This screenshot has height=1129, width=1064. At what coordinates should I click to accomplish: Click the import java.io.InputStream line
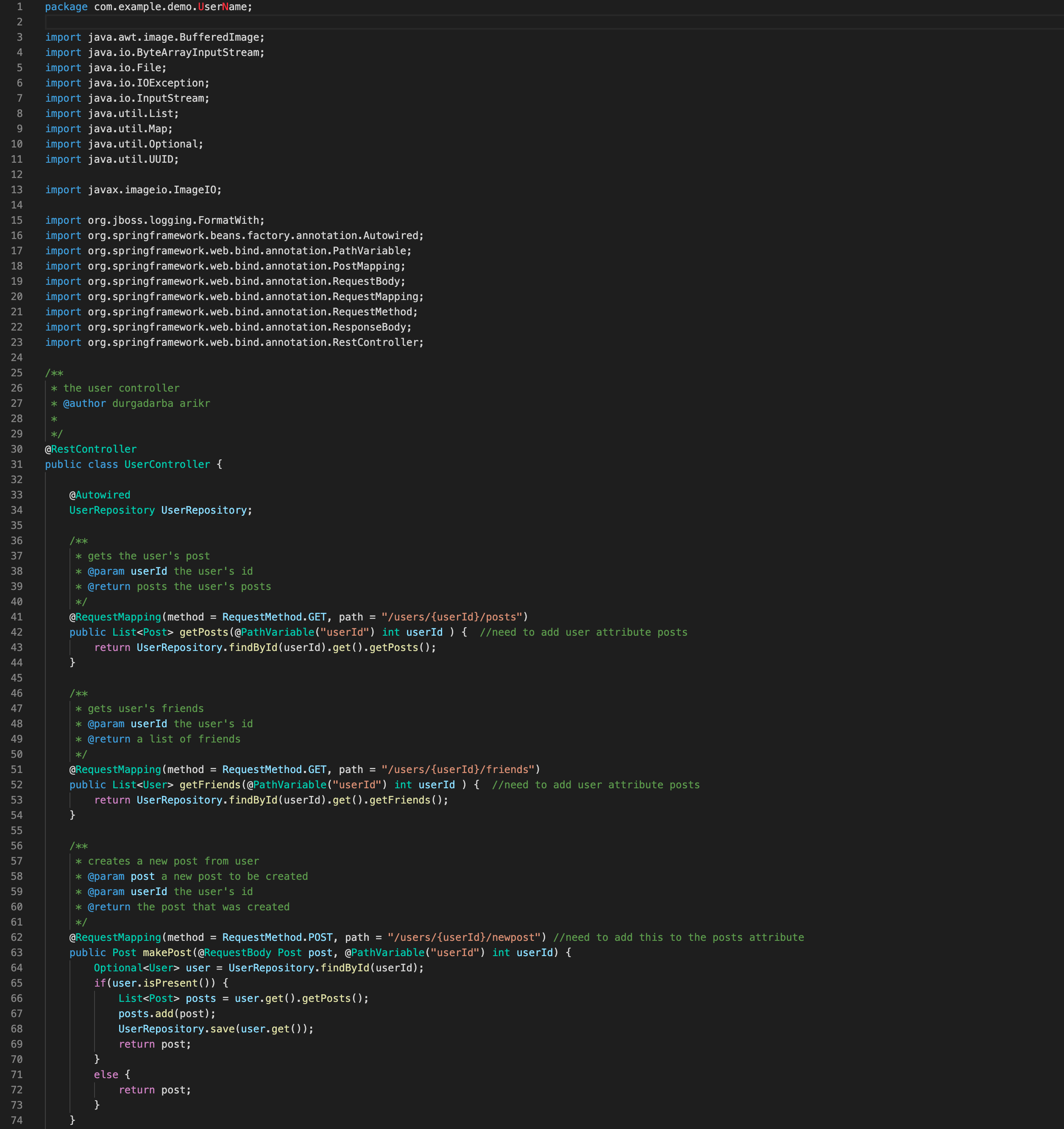tap(127, 98)
